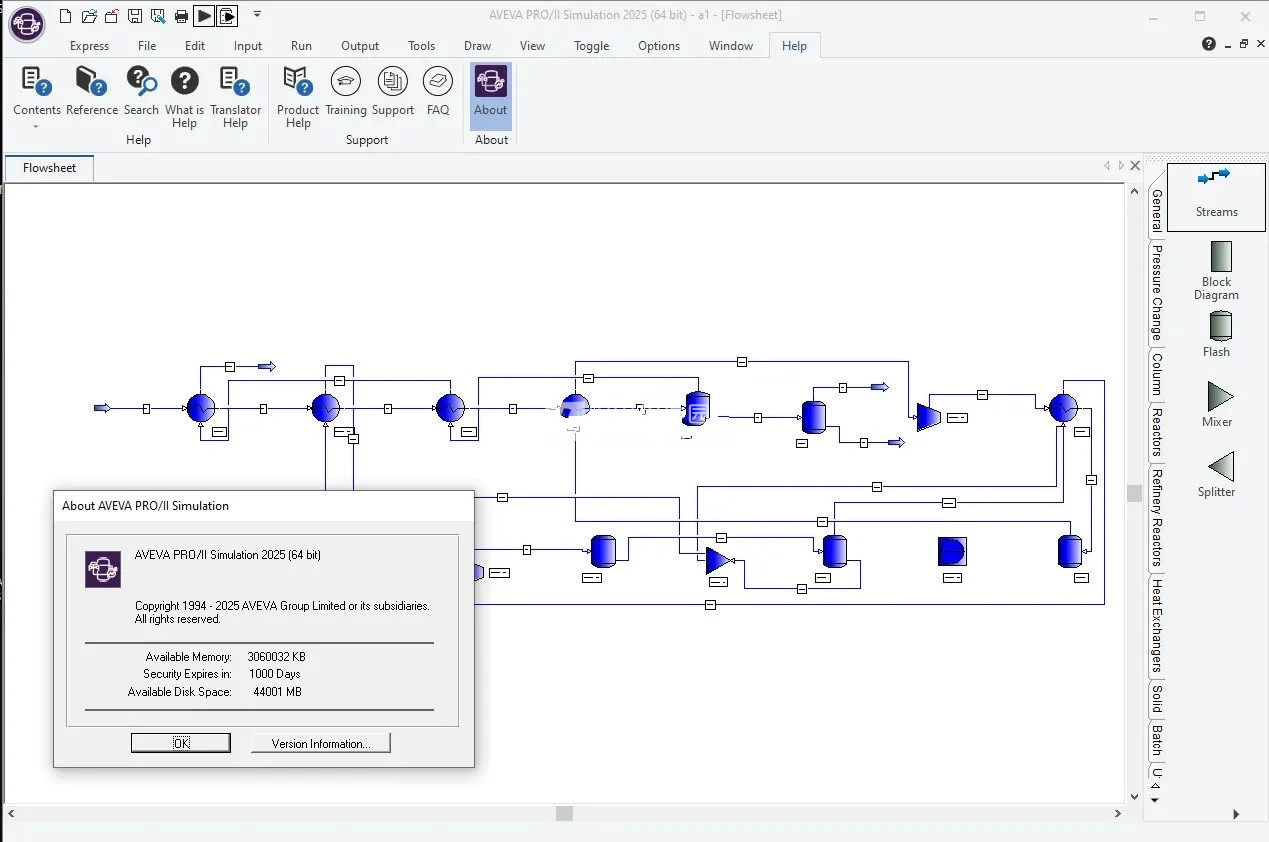Open the Batch palette tab
This screenshot has width=1269, height=842.
(1157, 741)
